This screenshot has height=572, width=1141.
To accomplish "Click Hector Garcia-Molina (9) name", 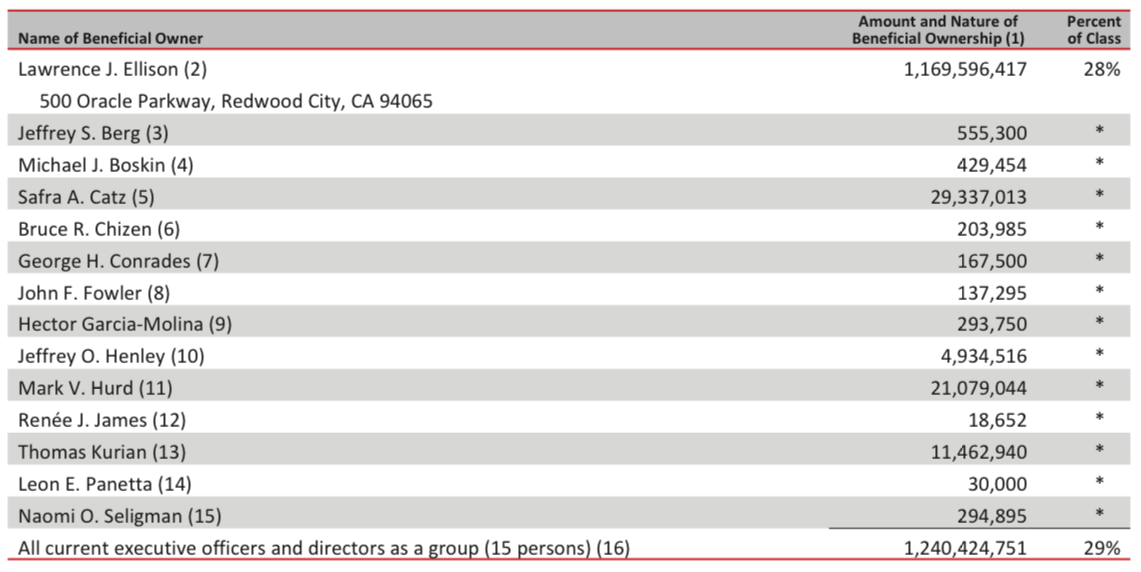I will tap(124, 324).
